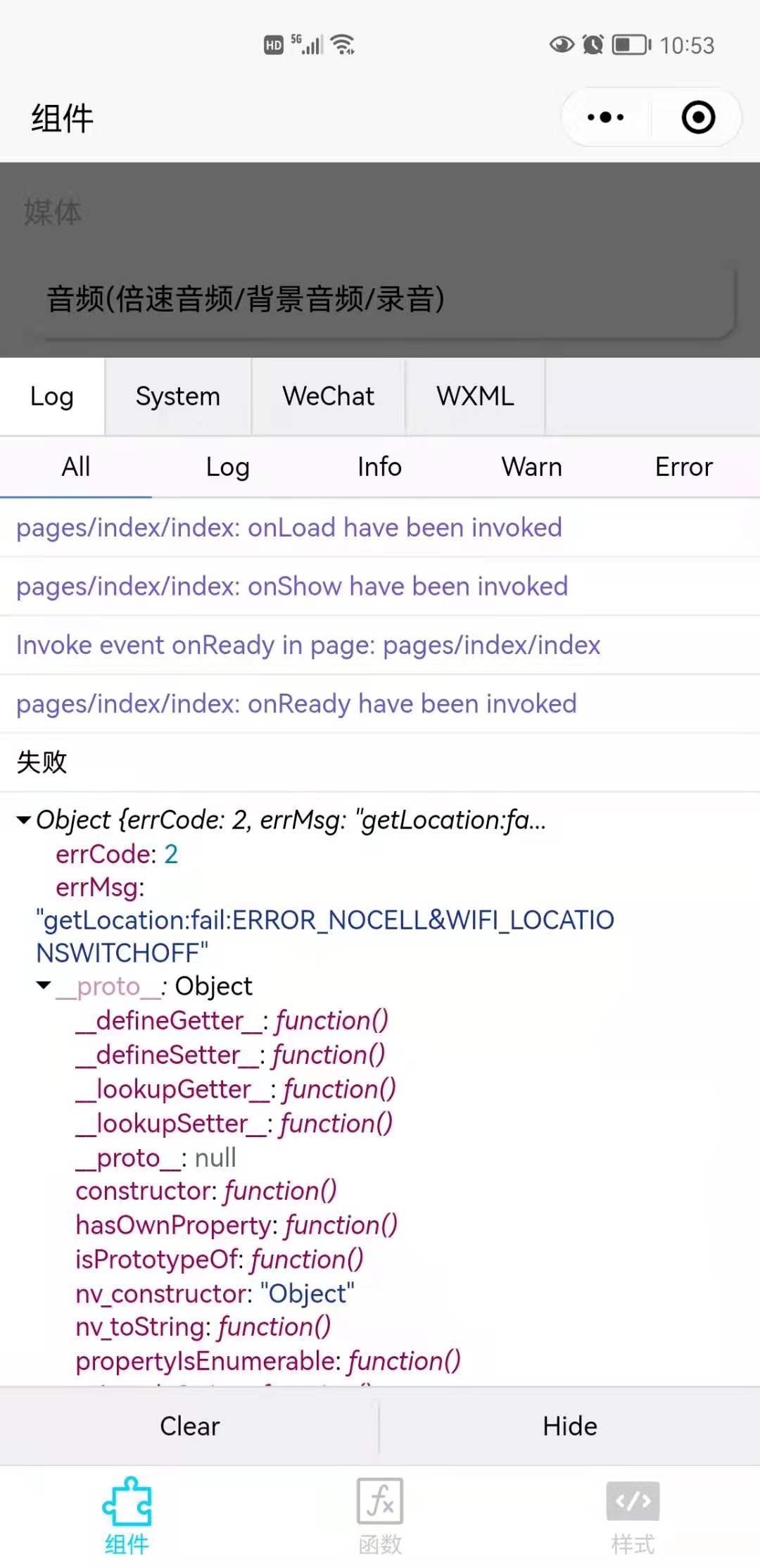Image resolution: width=760 pixels, height=1568 pixels.
Task: Tap the eye comfort status icon
Action: pyautogui.click(x=562, y=45)
